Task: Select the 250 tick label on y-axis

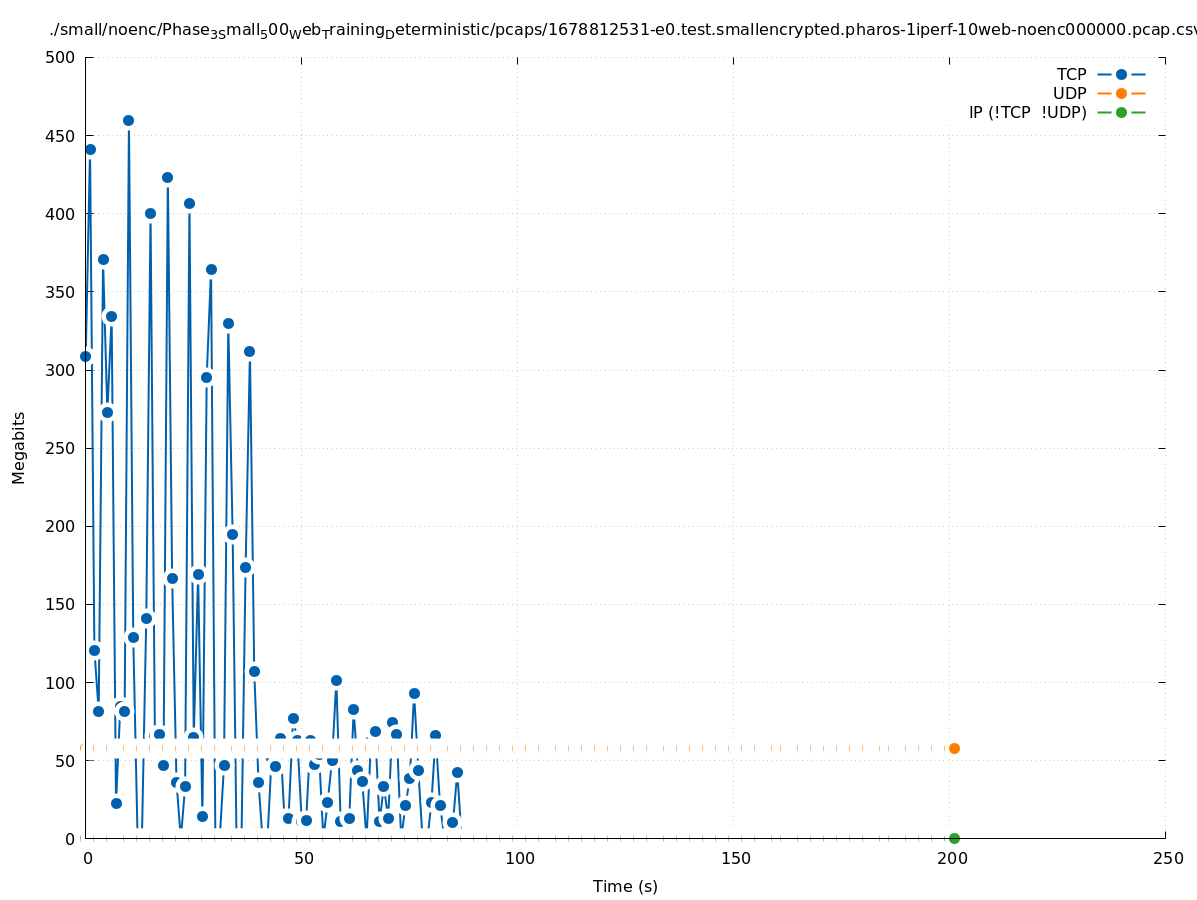Action: pos(62,448)
